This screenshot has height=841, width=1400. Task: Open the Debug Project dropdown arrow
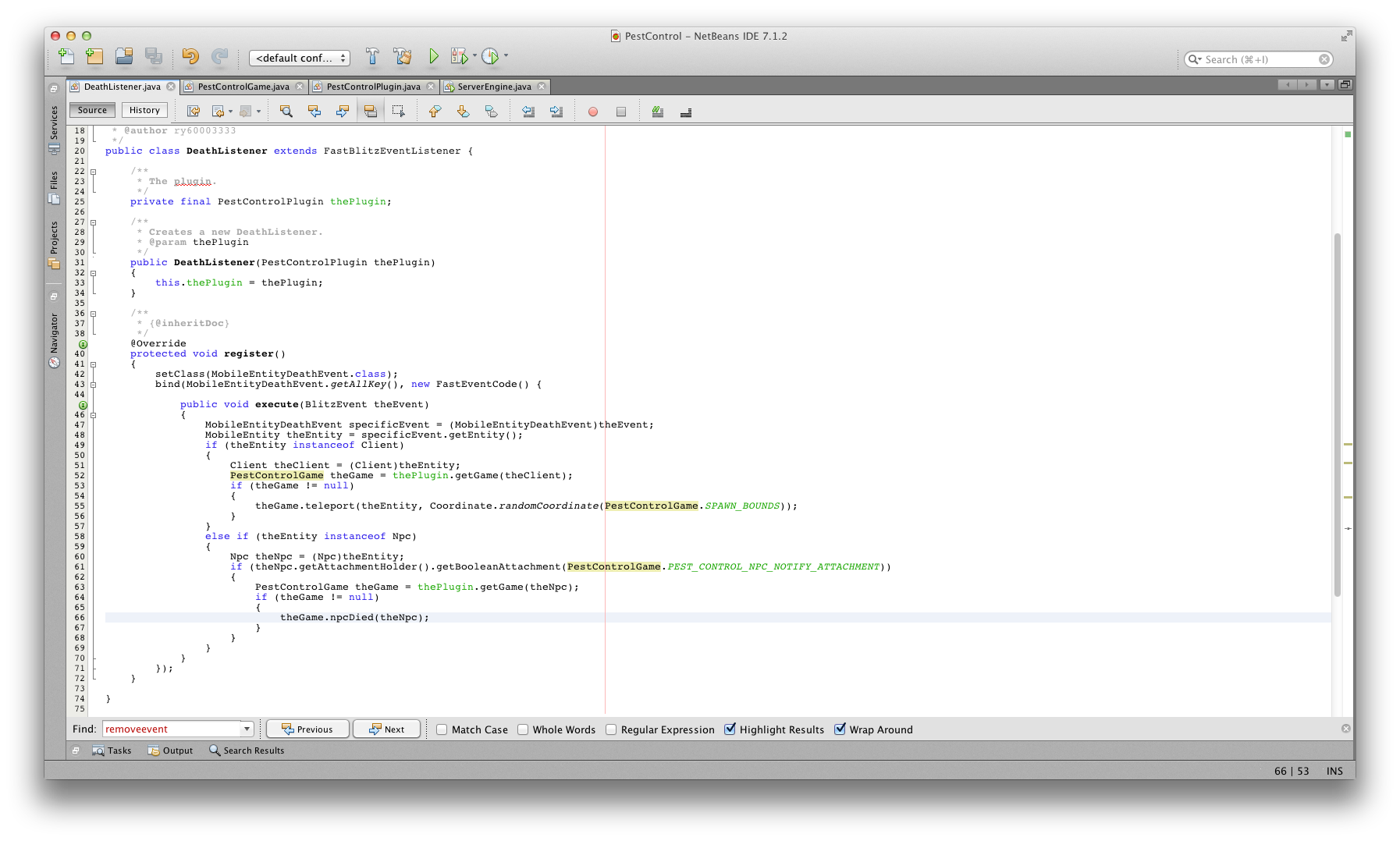pyautogui.click(x=474, y=55)
